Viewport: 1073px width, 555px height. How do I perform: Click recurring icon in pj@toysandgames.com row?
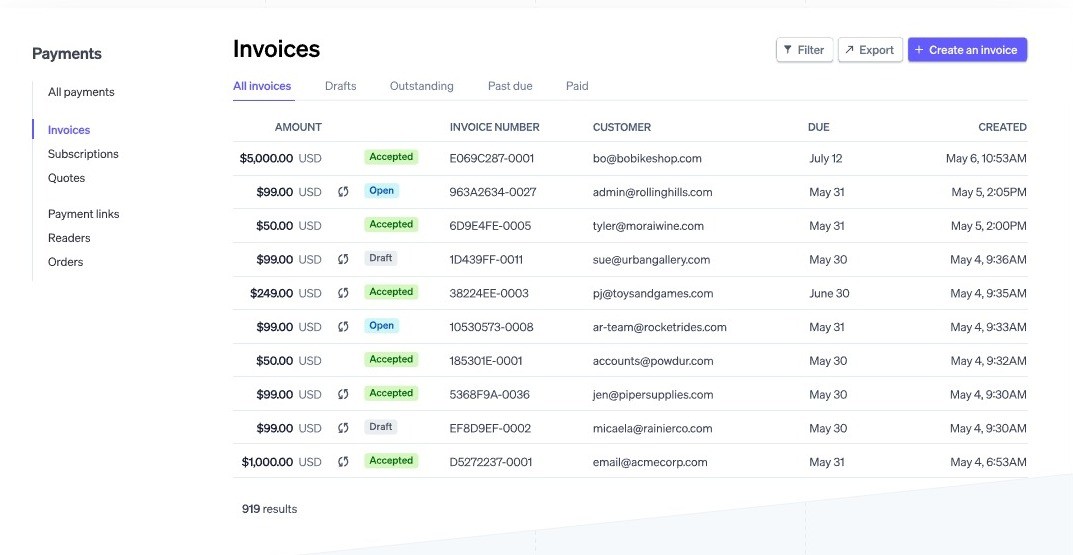pyautogui.click(x=344, y=293)
